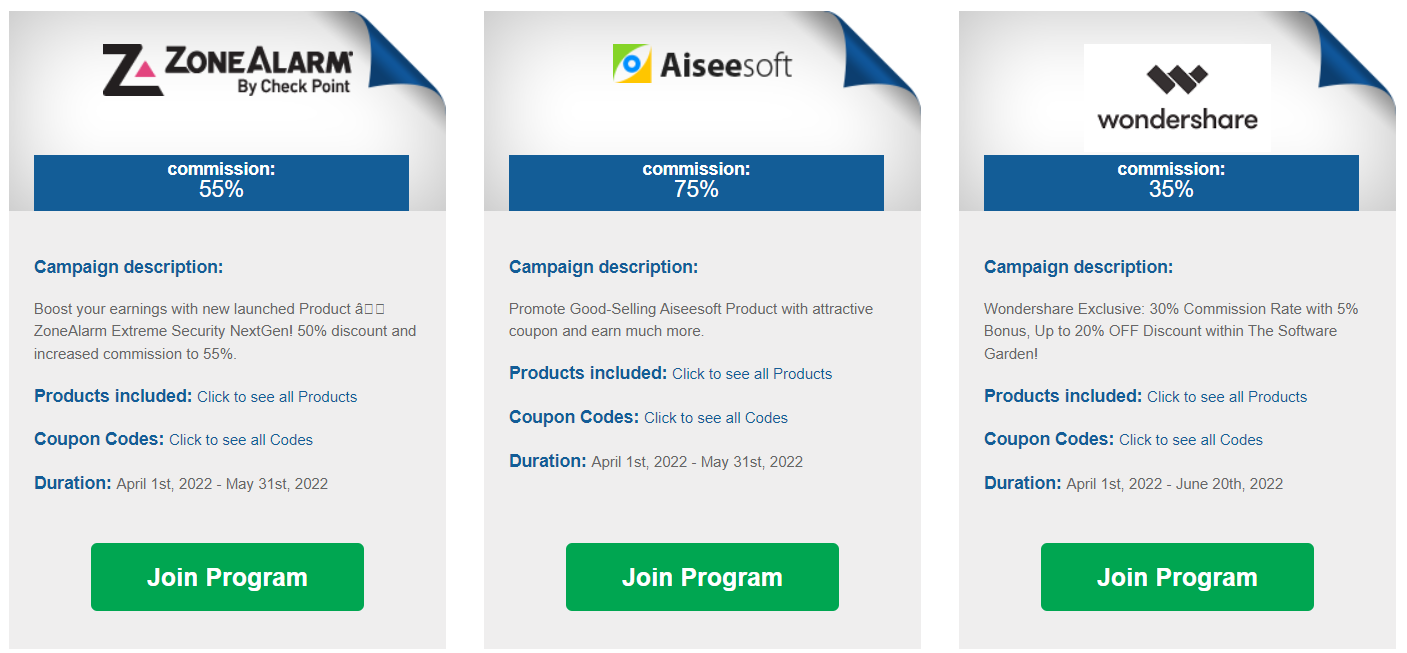Click the Wondershare logo
The height and width of the screenshot is (653, 1407).
pos(1177,98)
